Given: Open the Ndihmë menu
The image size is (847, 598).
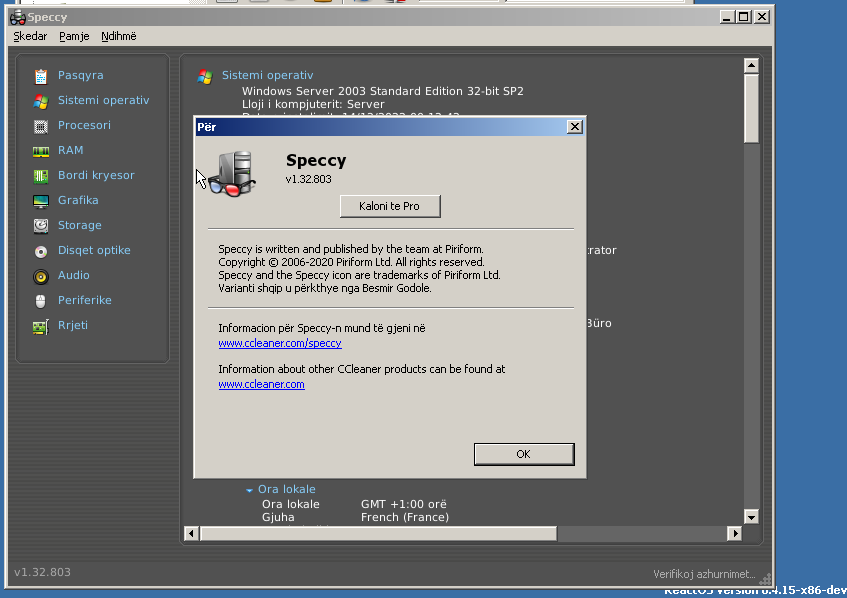Looking at the screenshot, I should pos(119,36).
